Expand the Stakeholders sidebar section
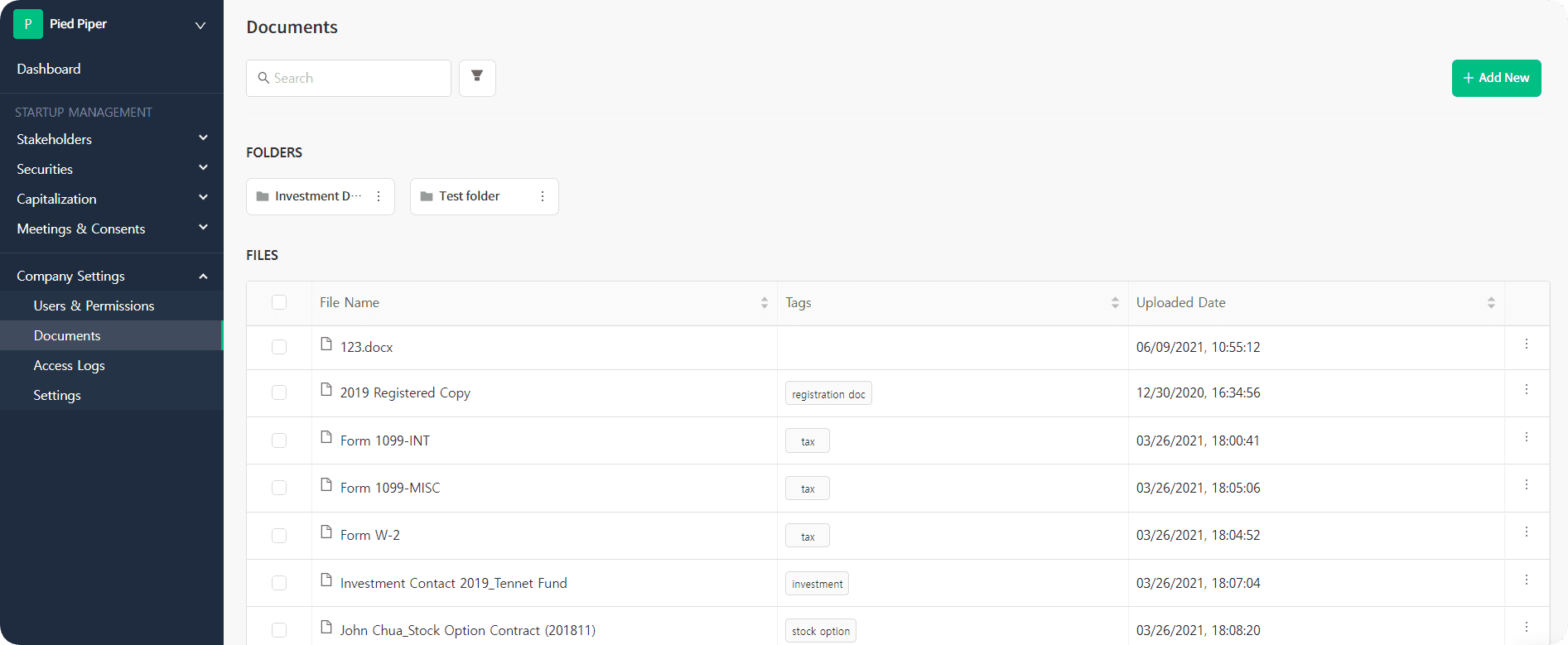This screenshot has height=645, width=1568. [112, 139]
